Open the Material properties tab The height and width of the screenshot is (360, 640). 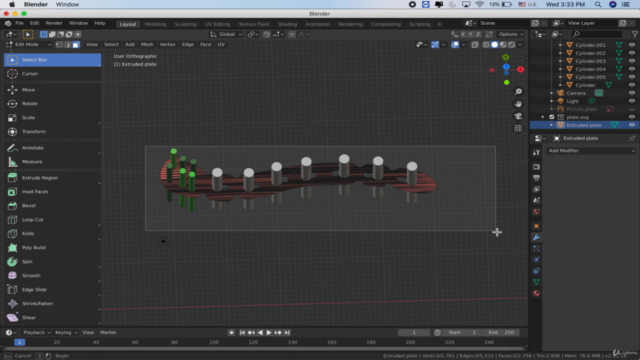pyautogui.click(x=536, y=293)
